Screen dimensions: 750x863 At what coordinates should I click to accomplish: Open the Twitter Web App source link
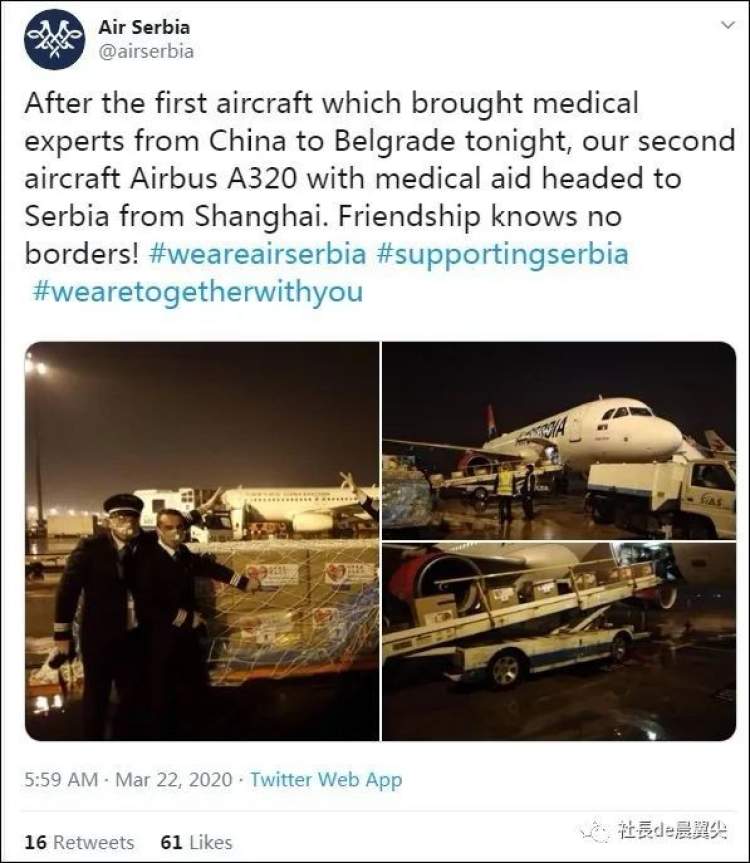click(326, 779)
